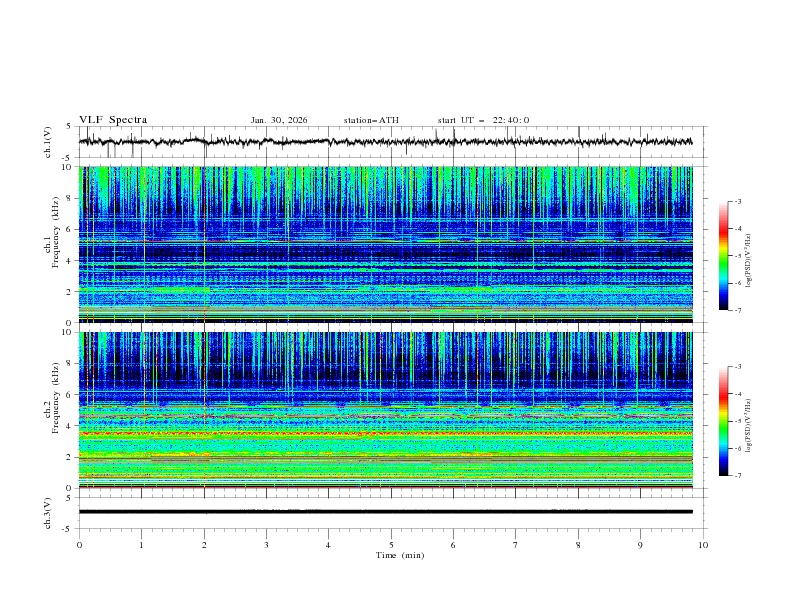
Task: Select the 0 minute tick on time axis
Action: (79, 545)
